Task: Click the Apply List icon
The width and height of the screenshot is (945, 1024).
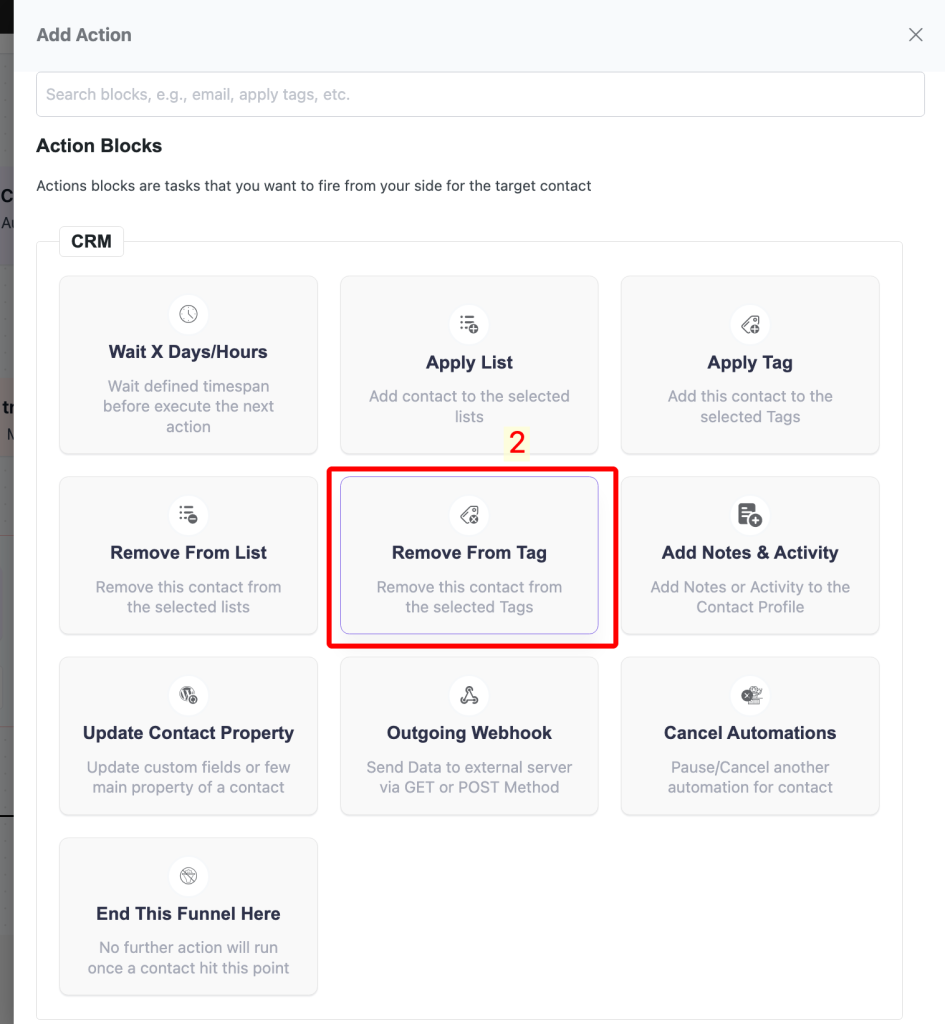Action: (469, 324)
